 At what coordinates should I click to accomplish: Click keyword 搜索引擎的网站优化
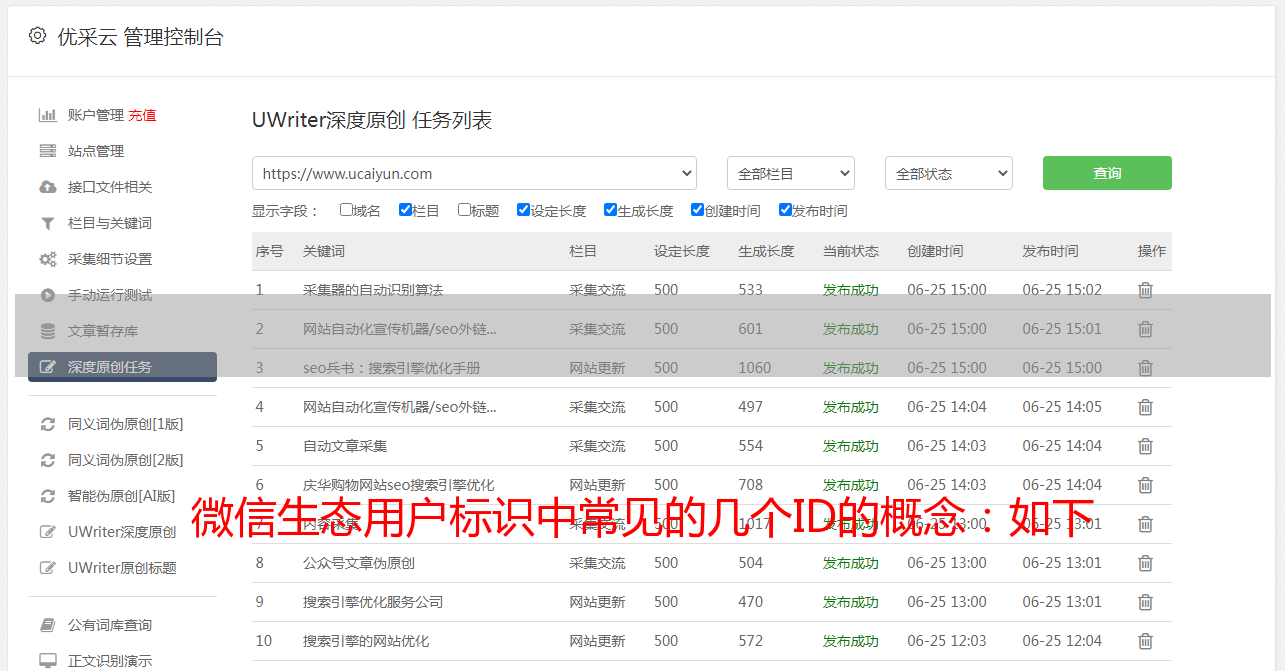click(x=366, y=641)
